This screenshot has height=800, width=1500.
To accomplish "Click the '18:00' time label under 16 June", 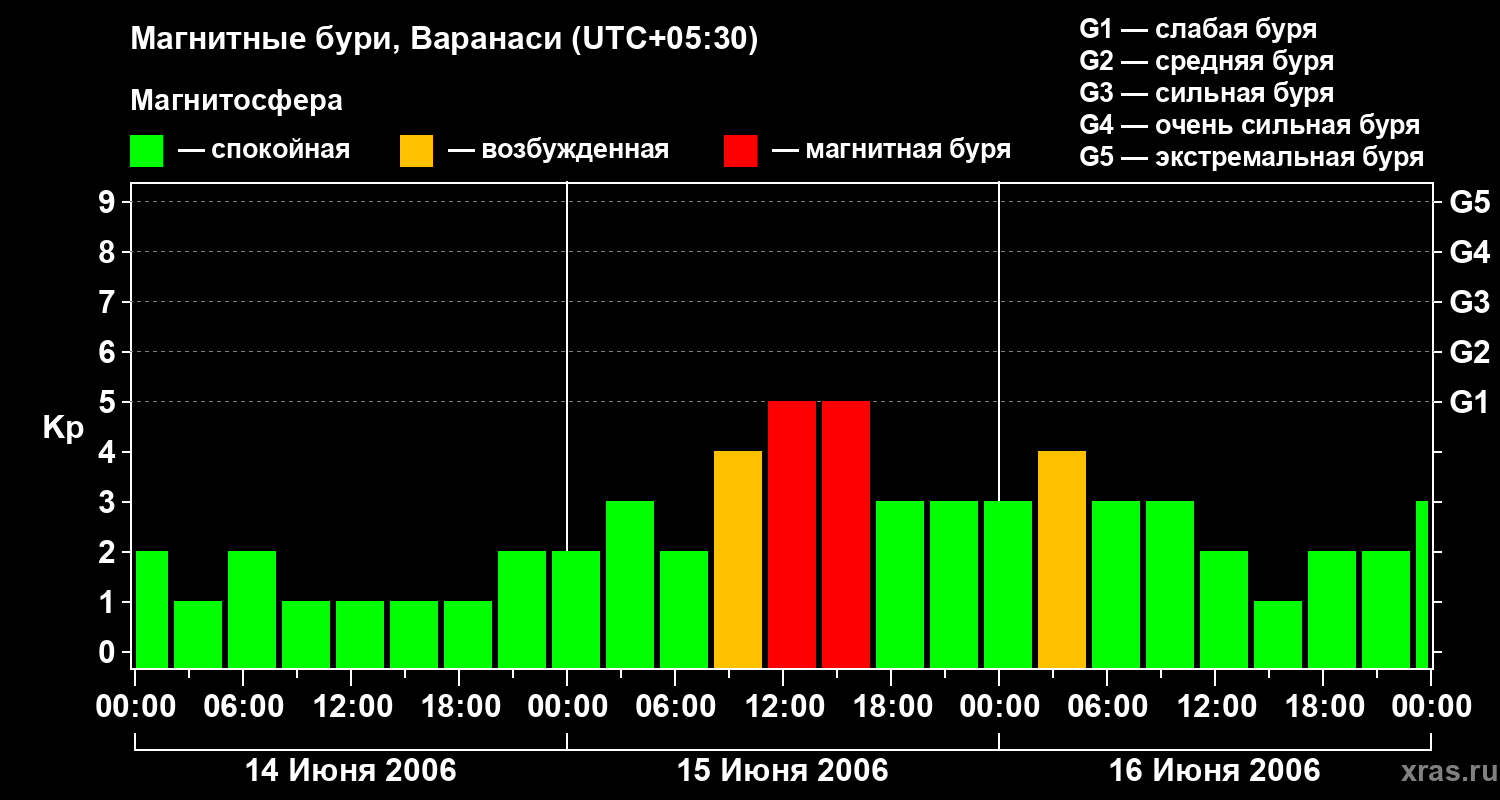I will point(1324,706).
